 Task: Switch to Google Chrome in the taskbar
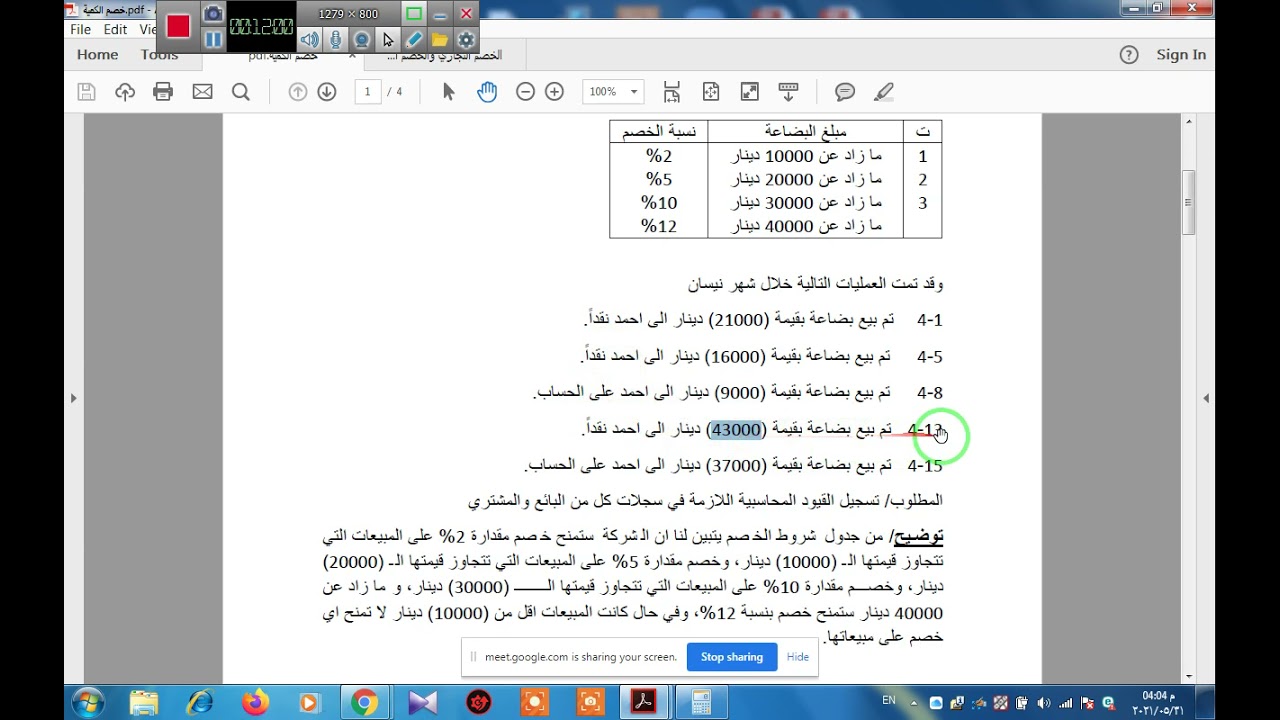[x=364, y=703]
